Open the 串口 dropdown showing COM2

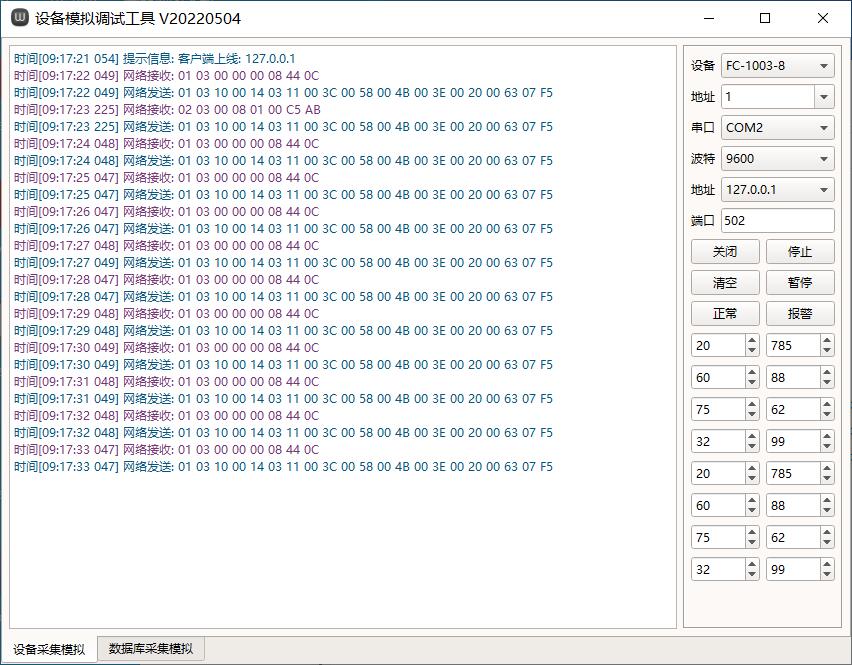(x=777, y=128)
